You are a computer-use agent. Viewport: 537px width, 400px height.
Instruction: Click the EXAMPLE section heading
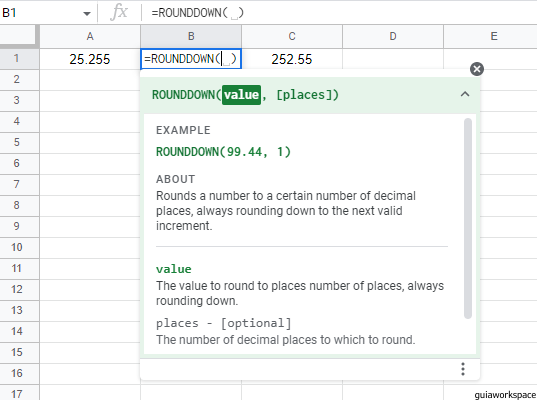[183, 130]
